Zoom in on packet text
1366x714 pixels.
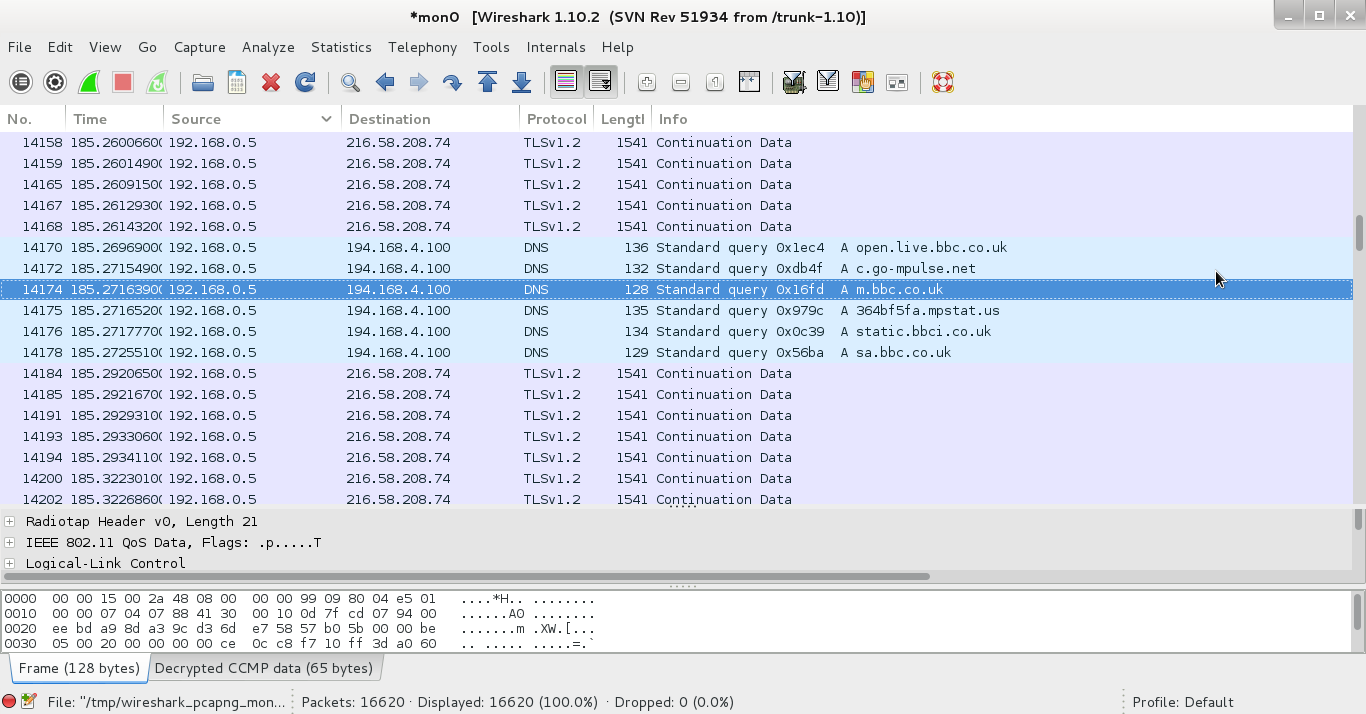(646, 82)
